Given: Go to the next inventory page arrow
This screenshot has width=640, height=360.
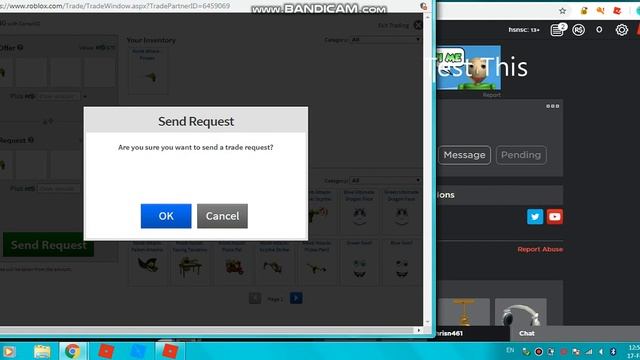Looking at the screenshot, I should (296, 298).
